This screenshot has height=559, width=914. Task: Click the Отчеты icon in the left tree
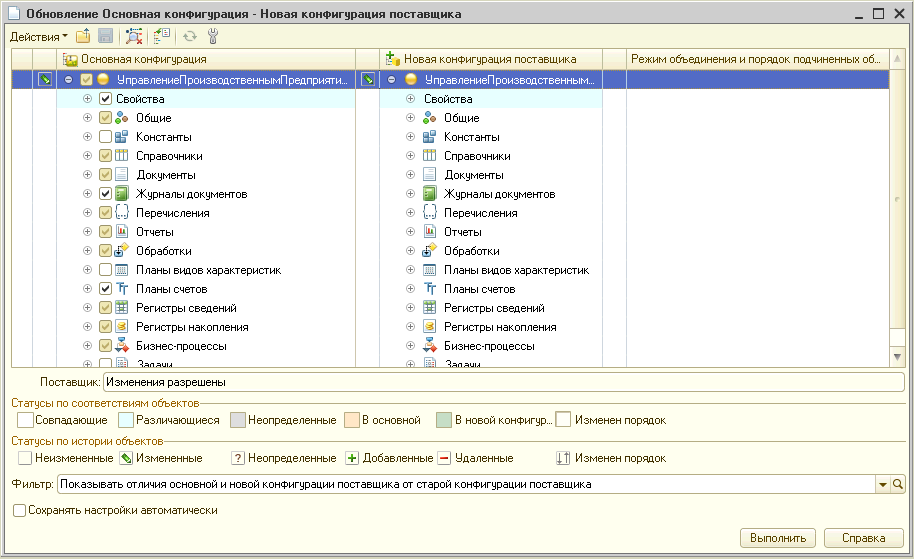[121, 231]
